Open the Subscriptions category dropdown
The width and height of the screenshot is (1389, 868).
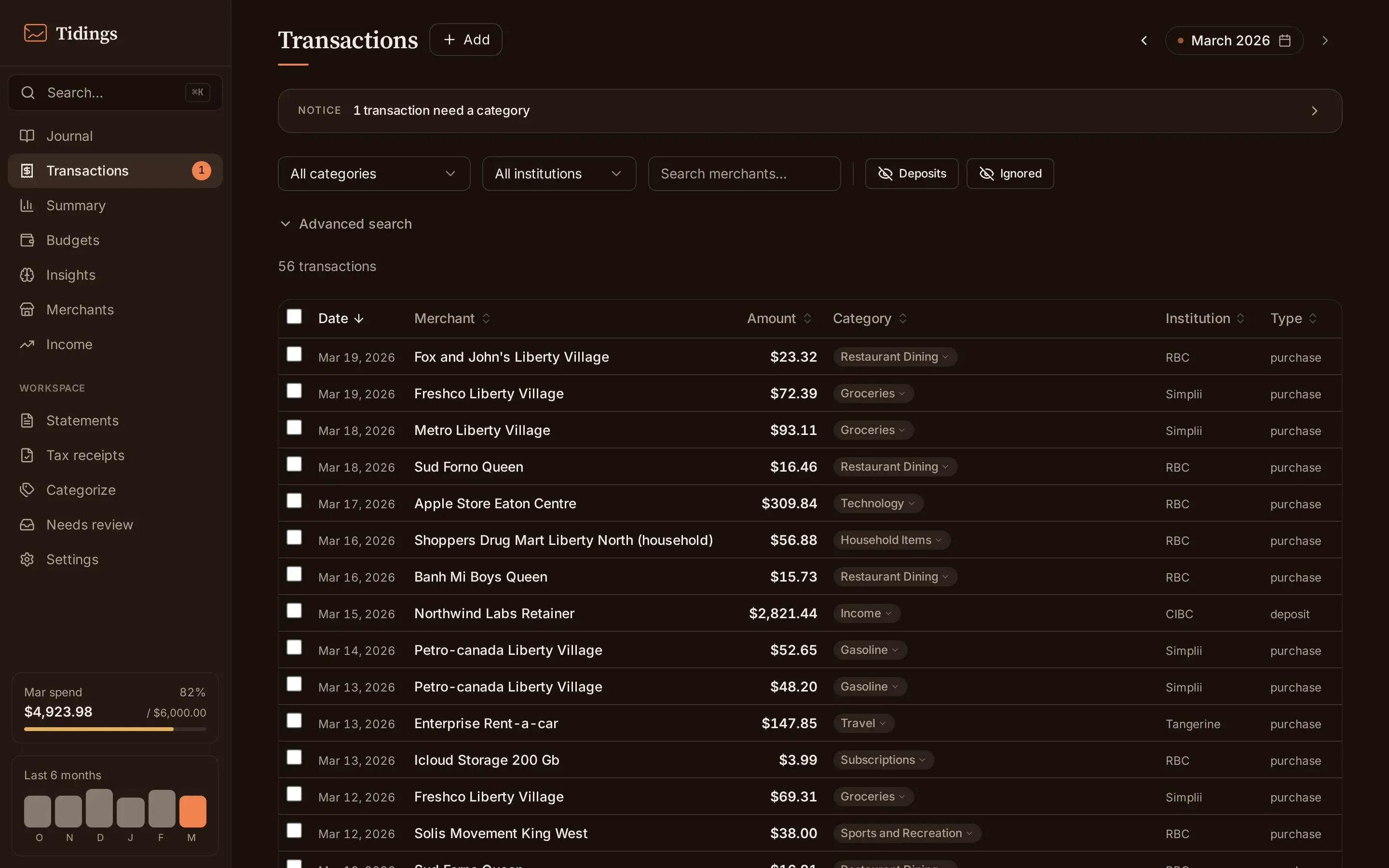pos(884,760)
